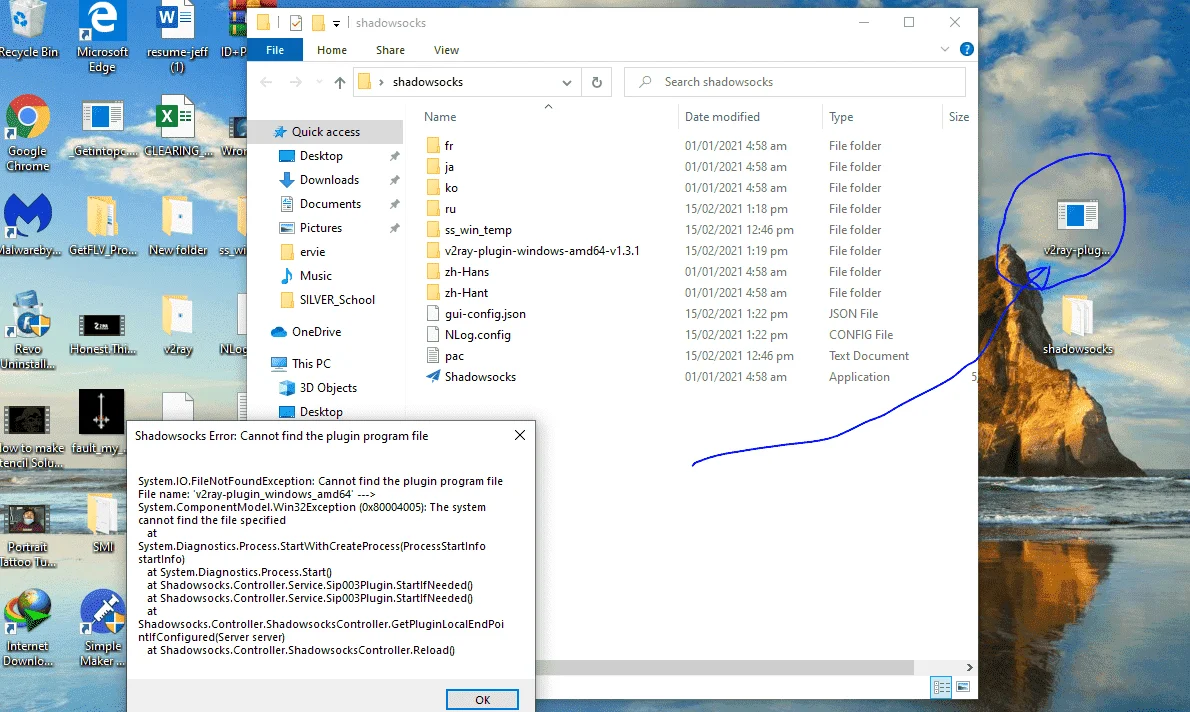Sort by Date modified column header
This screenshot has height=712, width=1190.
coord(722,117)
